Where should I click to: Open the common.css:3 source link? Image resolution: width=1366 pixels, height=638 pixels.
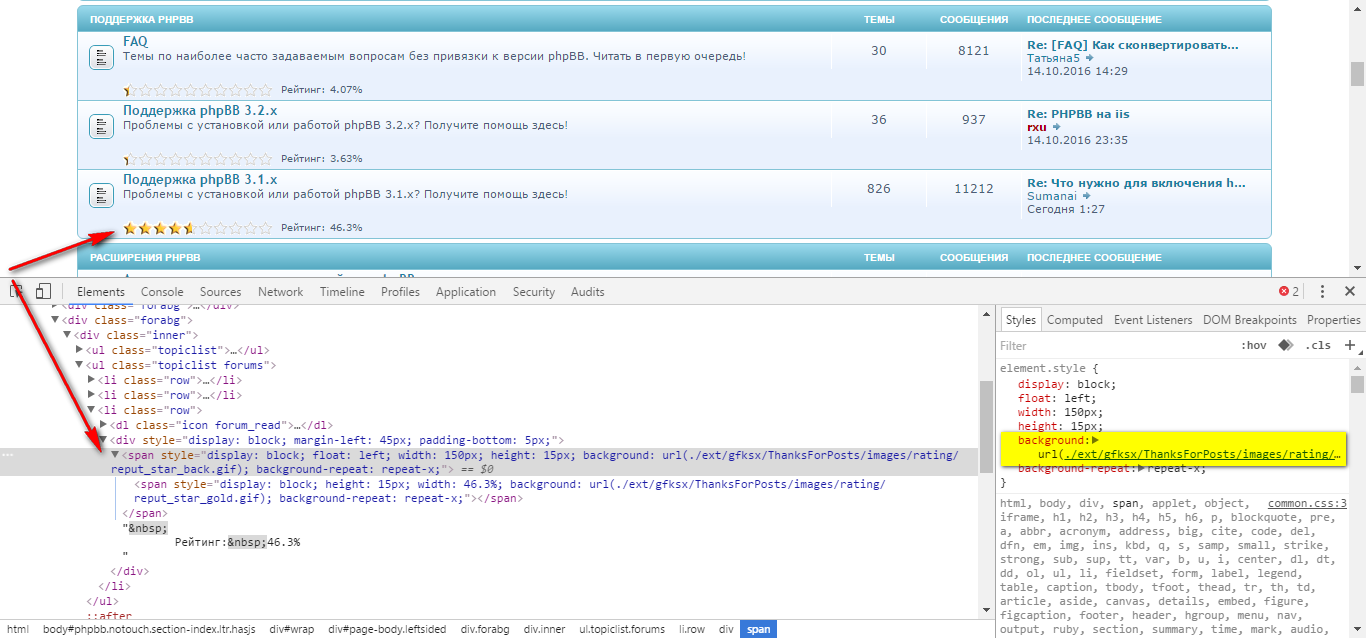(x=1307, y=504)
